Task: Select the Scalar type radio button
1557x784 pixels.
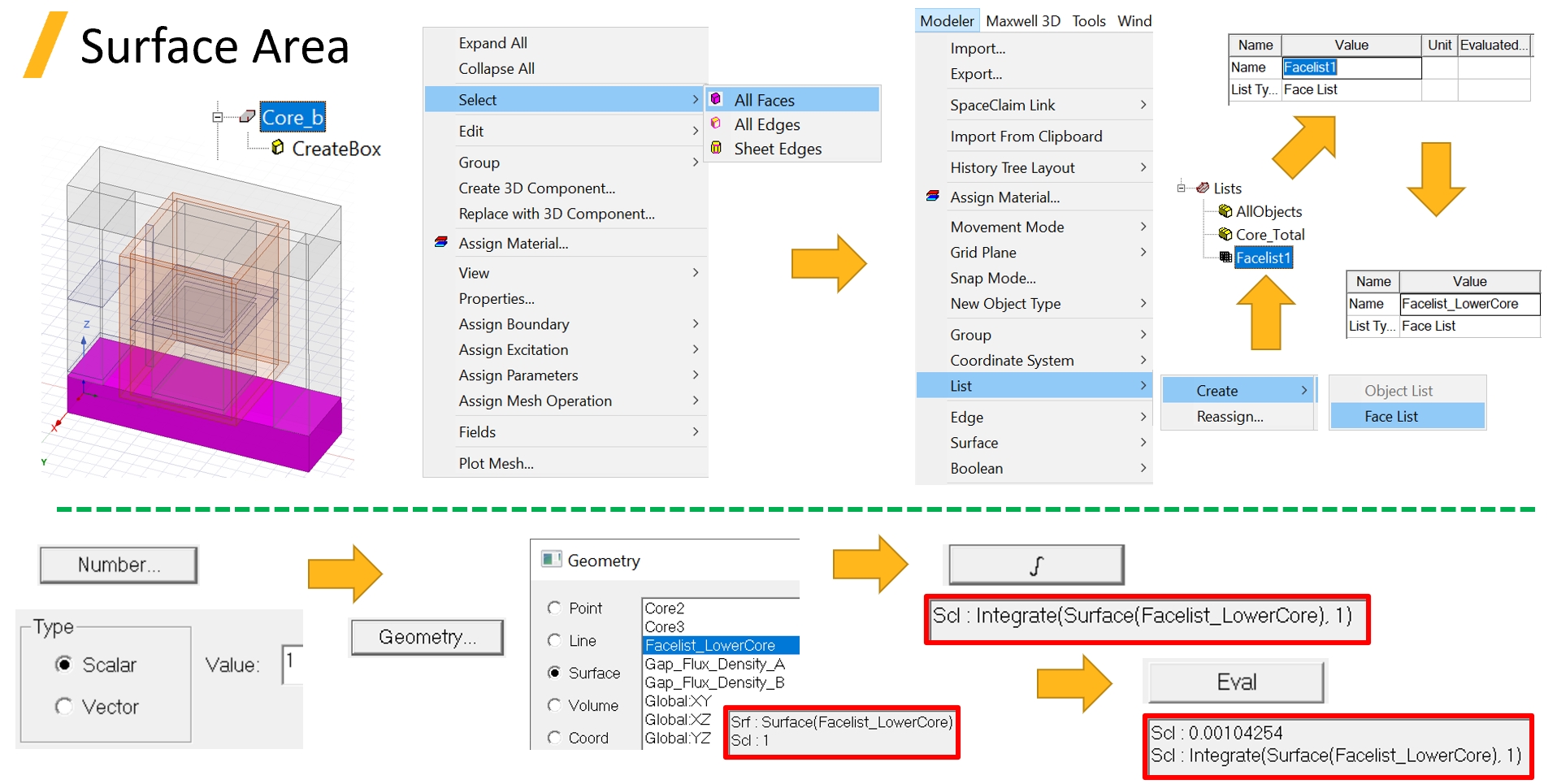Action: [63, 665]
